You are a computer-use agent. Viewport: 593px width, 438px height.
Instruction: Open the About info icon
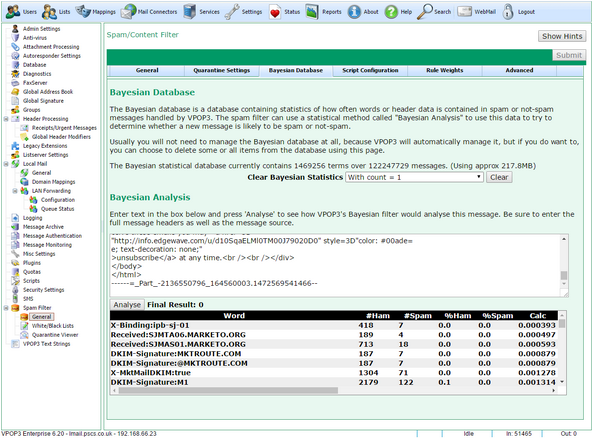click(354, 12)
